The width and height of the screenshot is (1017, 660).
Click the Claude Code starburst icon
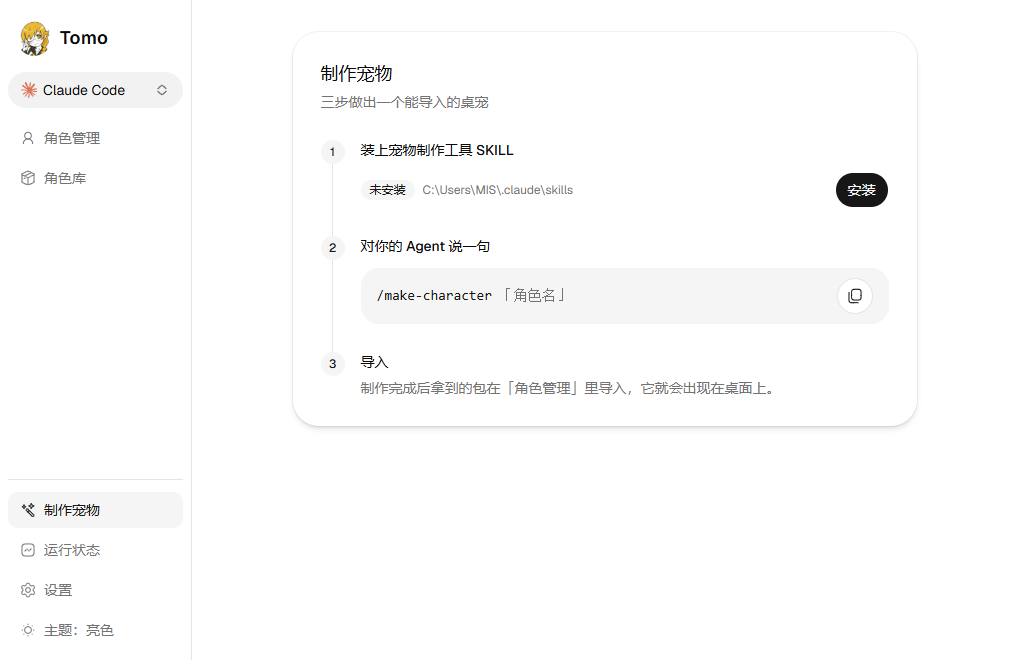tap(29, 90)
